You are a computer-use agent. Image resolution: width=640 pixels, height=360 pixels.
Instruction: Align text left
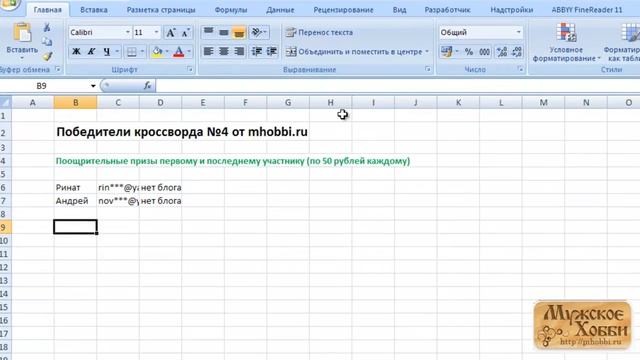click(x=209, y=51)
